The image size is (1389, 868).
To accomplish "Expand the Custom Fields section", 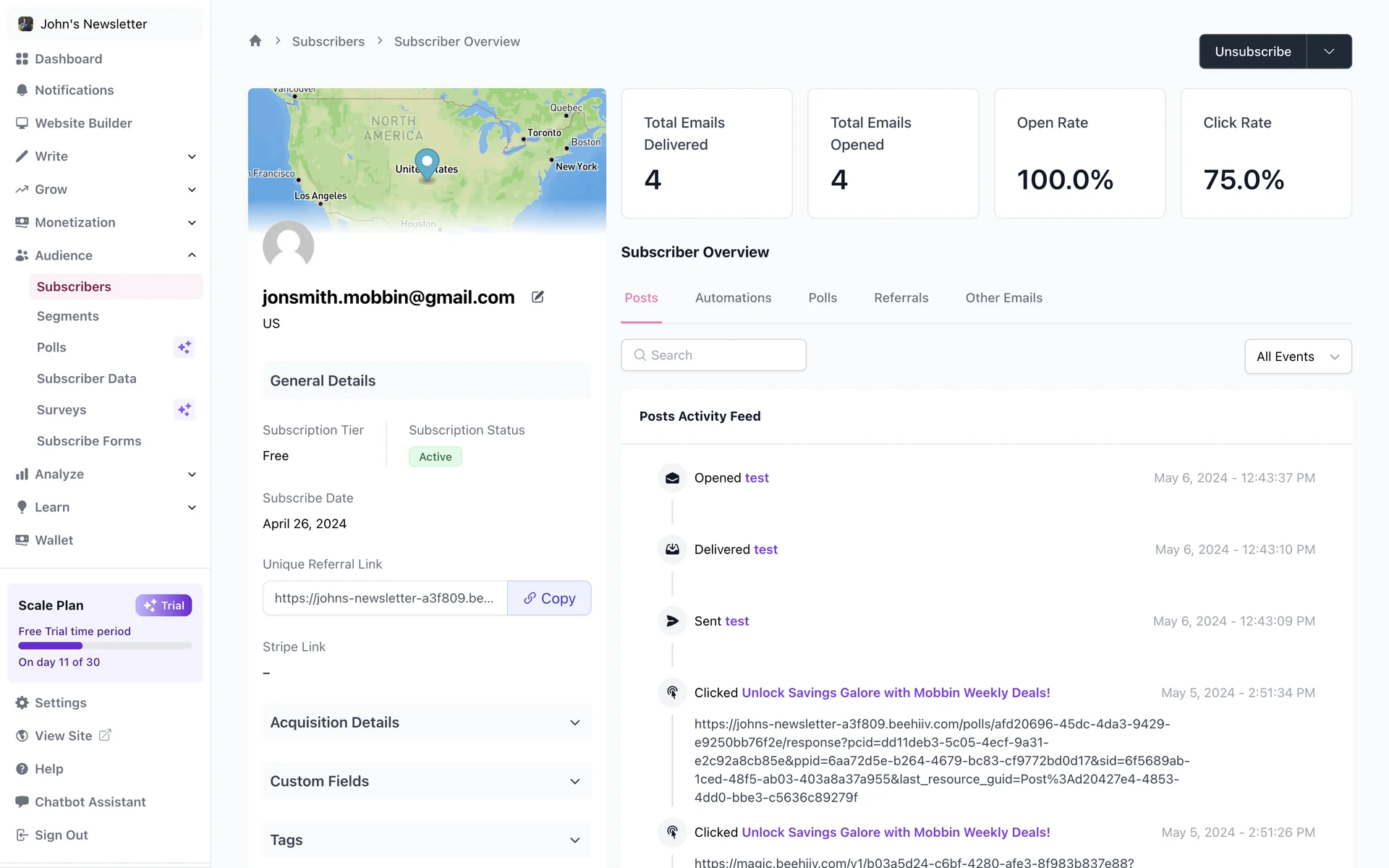I will tap(574, 781).
